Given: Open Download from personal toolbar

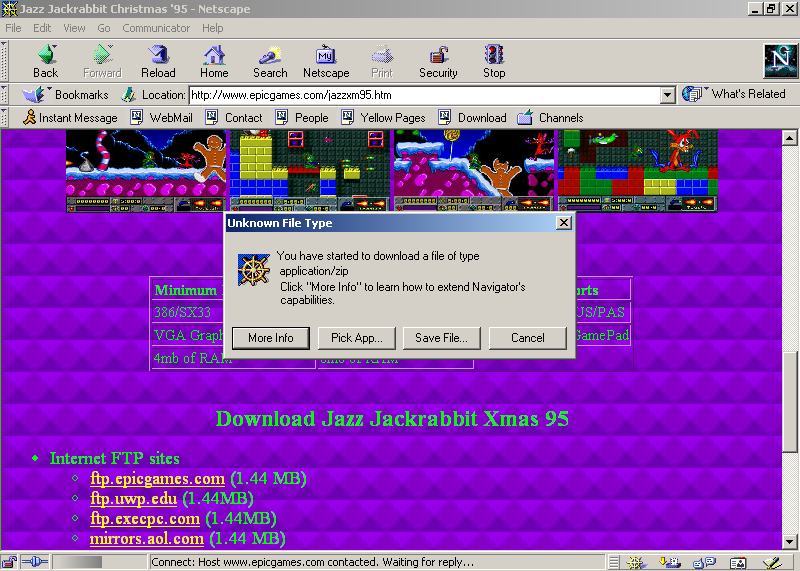Looking at the screenshot, I should tap(472, 118).
